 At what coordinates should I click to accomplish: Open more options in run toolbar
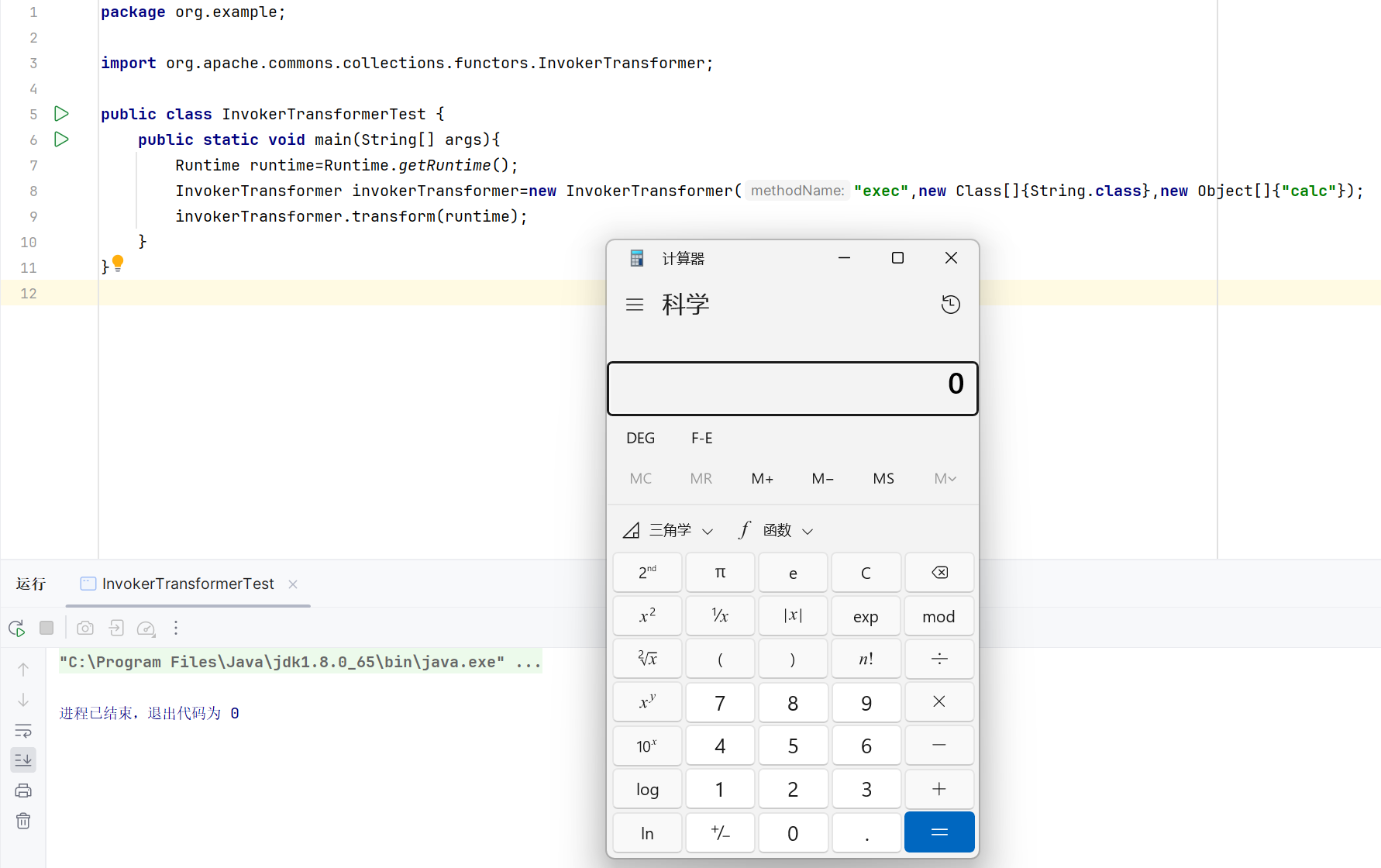(176, 628)
